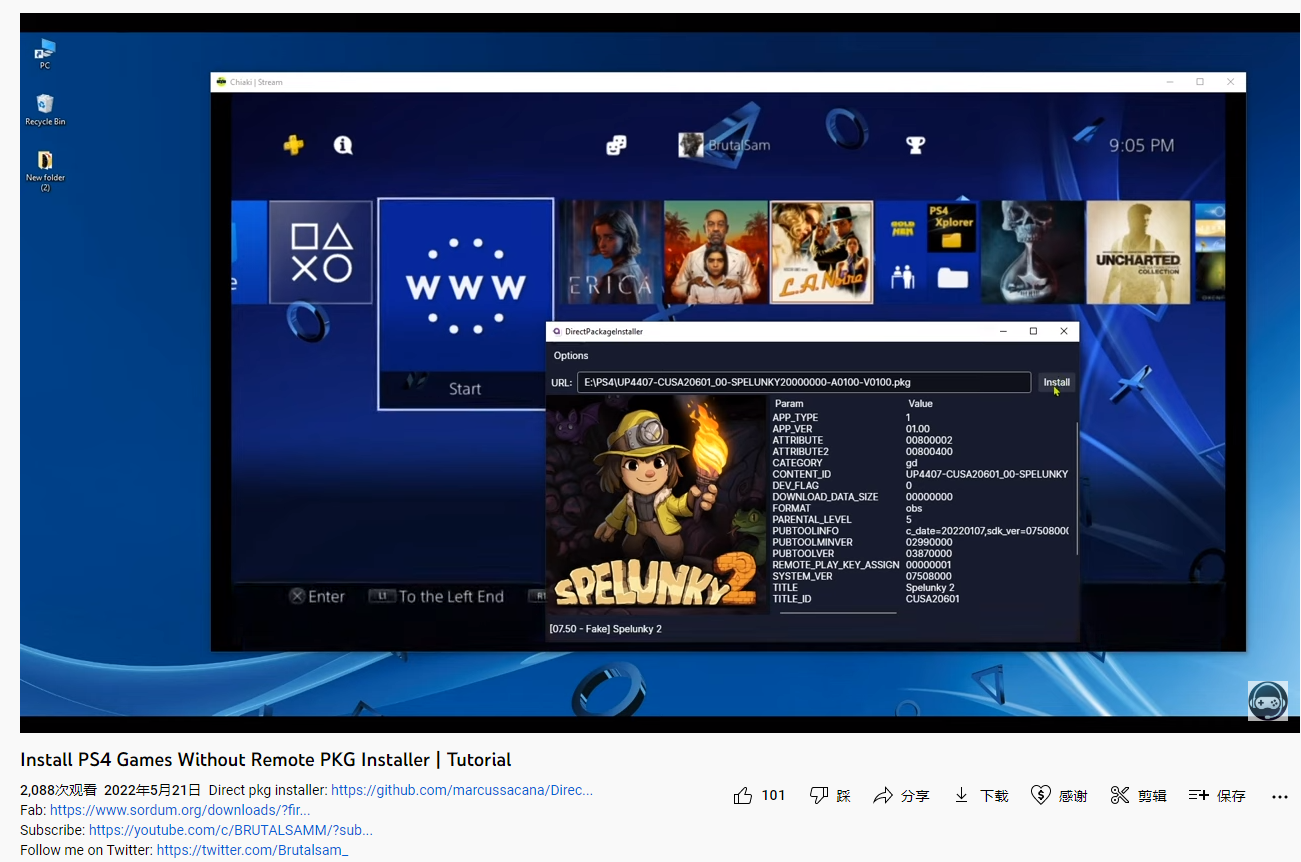
Task: Open the Options menu in DirectPackageInstaller
Action: click(571, 356)
